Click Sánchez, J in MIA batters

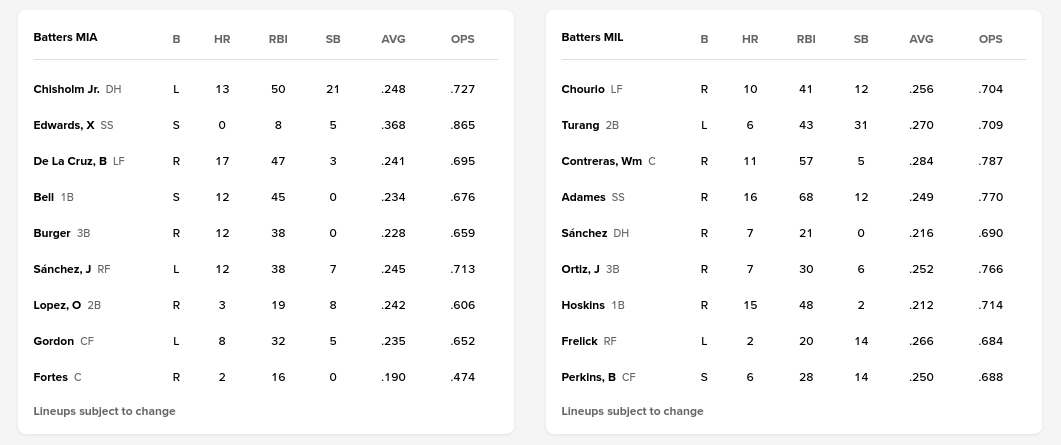(x=62, y=269)
